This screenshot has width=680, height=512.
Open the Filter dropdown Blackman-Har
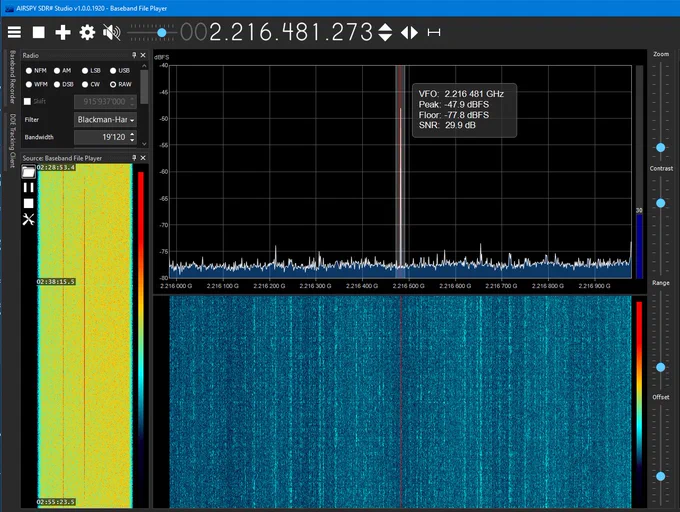[105, 120]
